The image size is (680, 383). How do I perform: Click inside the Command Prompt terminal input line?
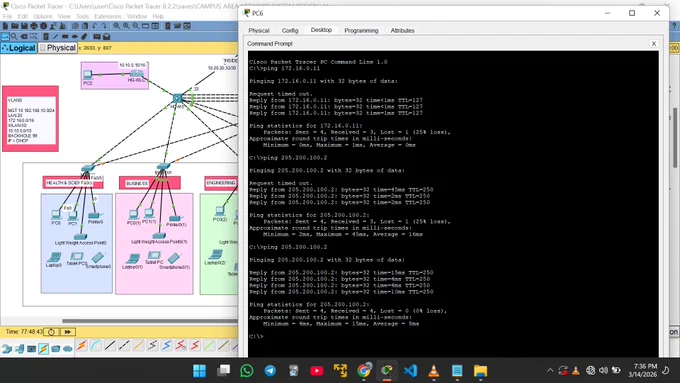(x=453, y=336)
